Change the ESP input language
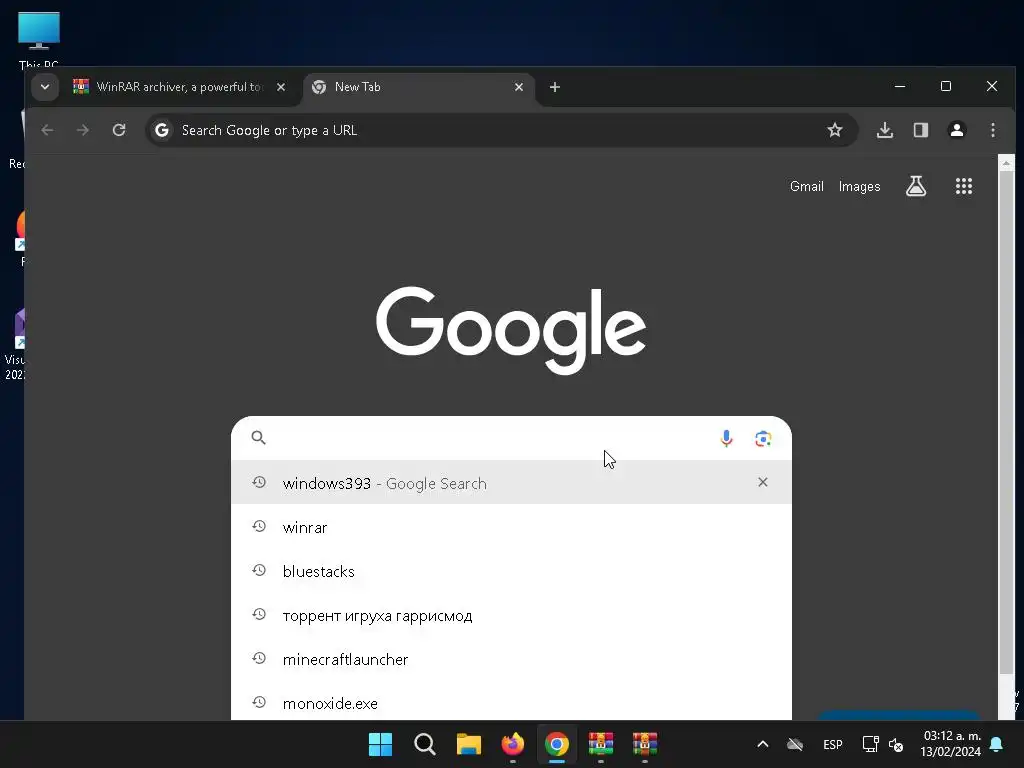Screen dimensions: 1024x768 833,744
